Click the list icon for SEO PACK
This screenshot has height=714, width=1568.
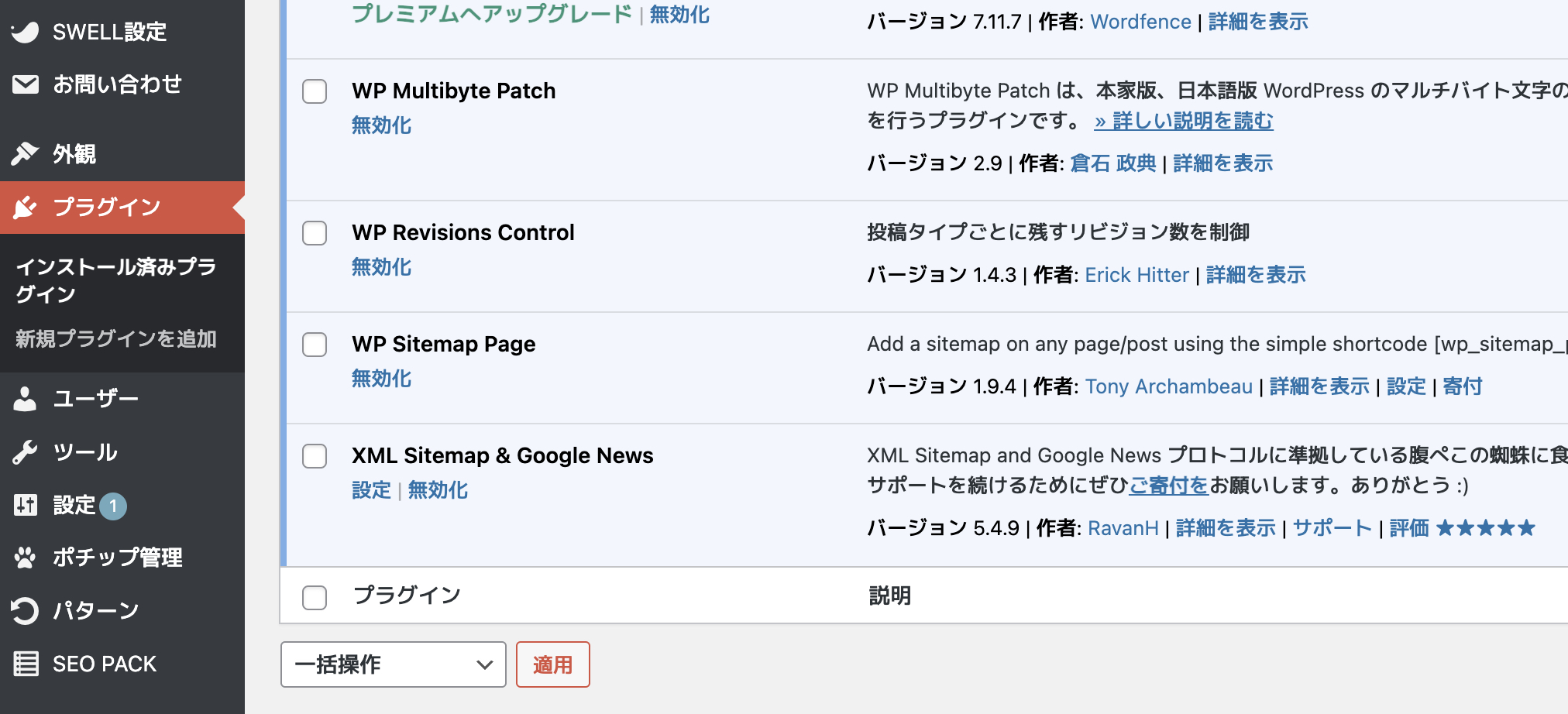(x=26, y=664)
